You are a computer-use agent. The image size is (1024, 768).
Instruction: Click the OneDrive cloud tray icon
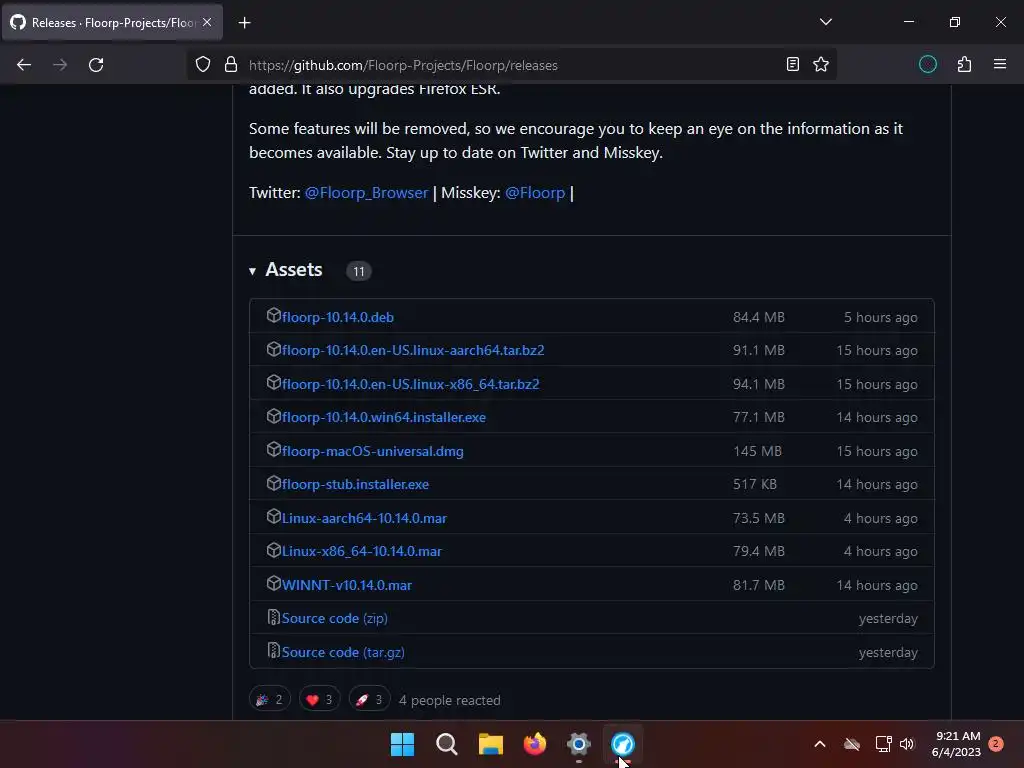coord(852,744)
